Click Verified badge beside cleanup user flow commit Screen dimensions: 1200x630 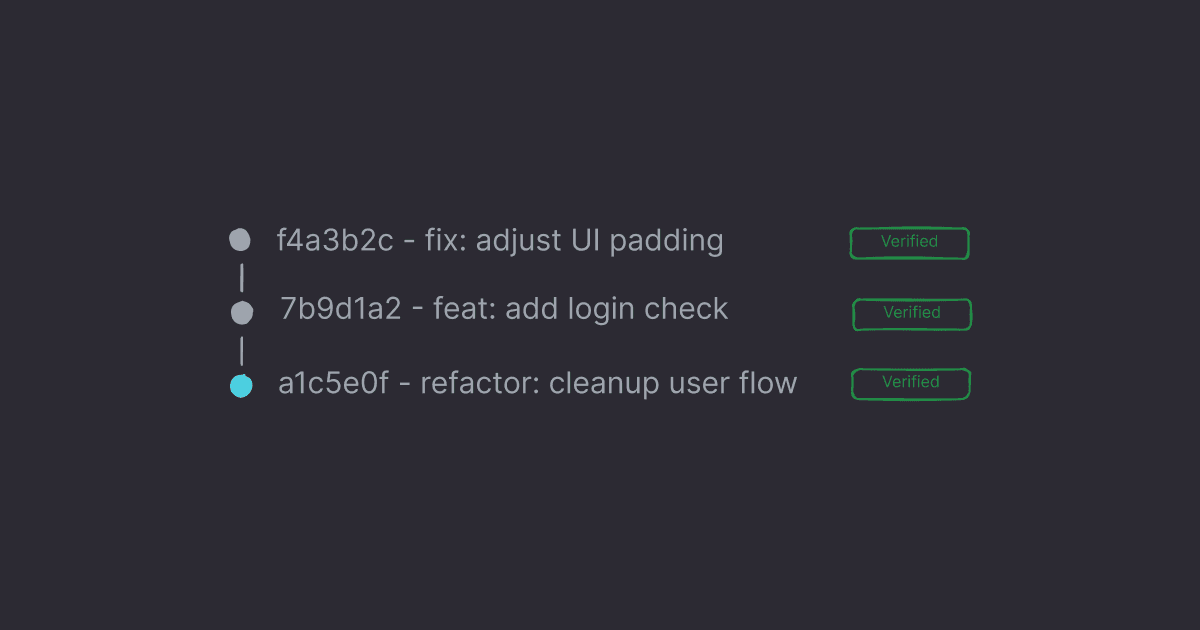[x=910, y=384]
